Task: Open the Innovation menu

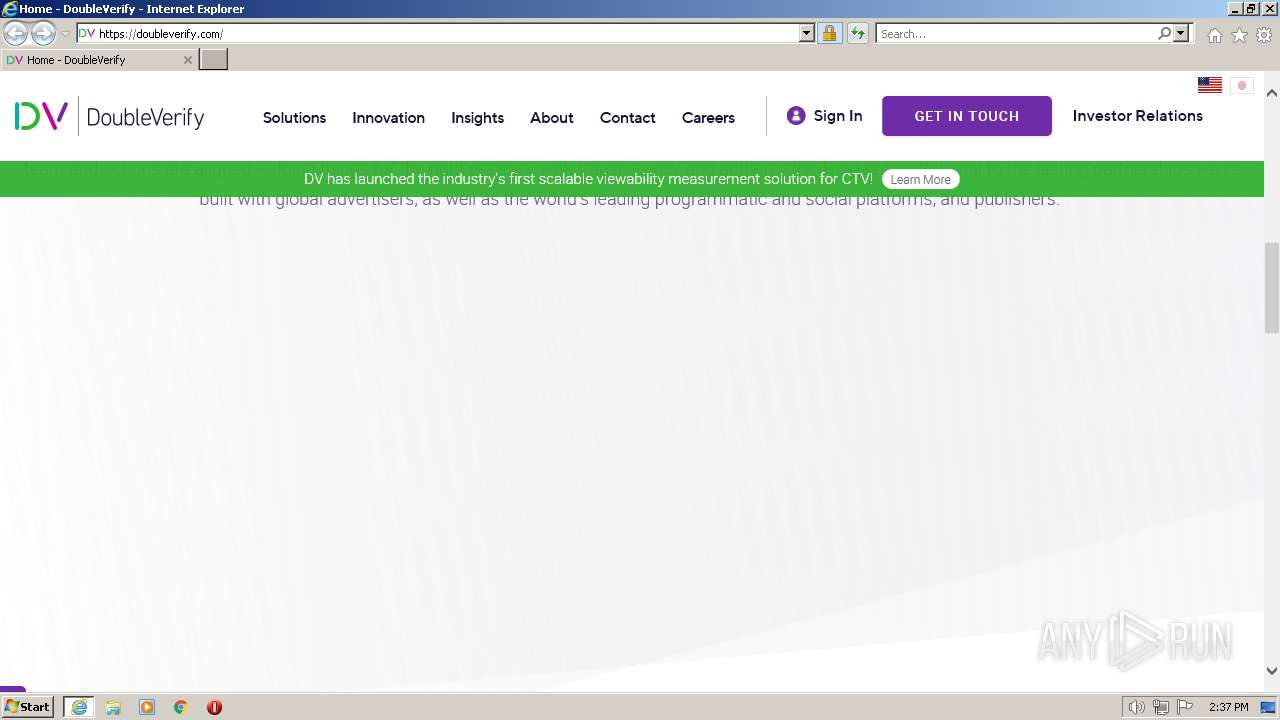Action: (388, 118)
